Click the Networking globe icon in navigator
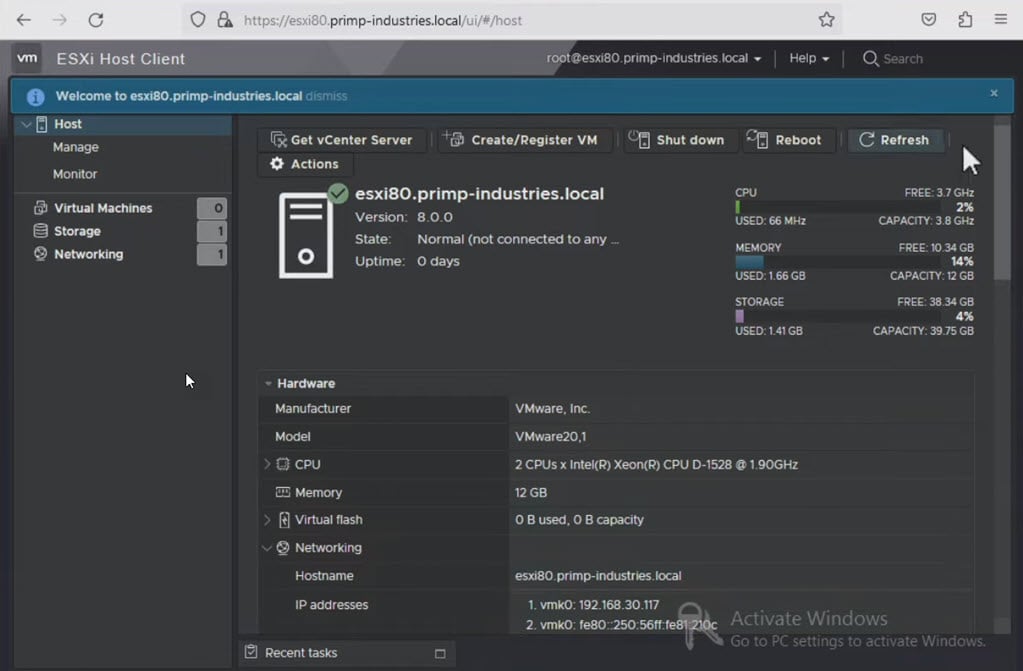 tap(40, 254)
